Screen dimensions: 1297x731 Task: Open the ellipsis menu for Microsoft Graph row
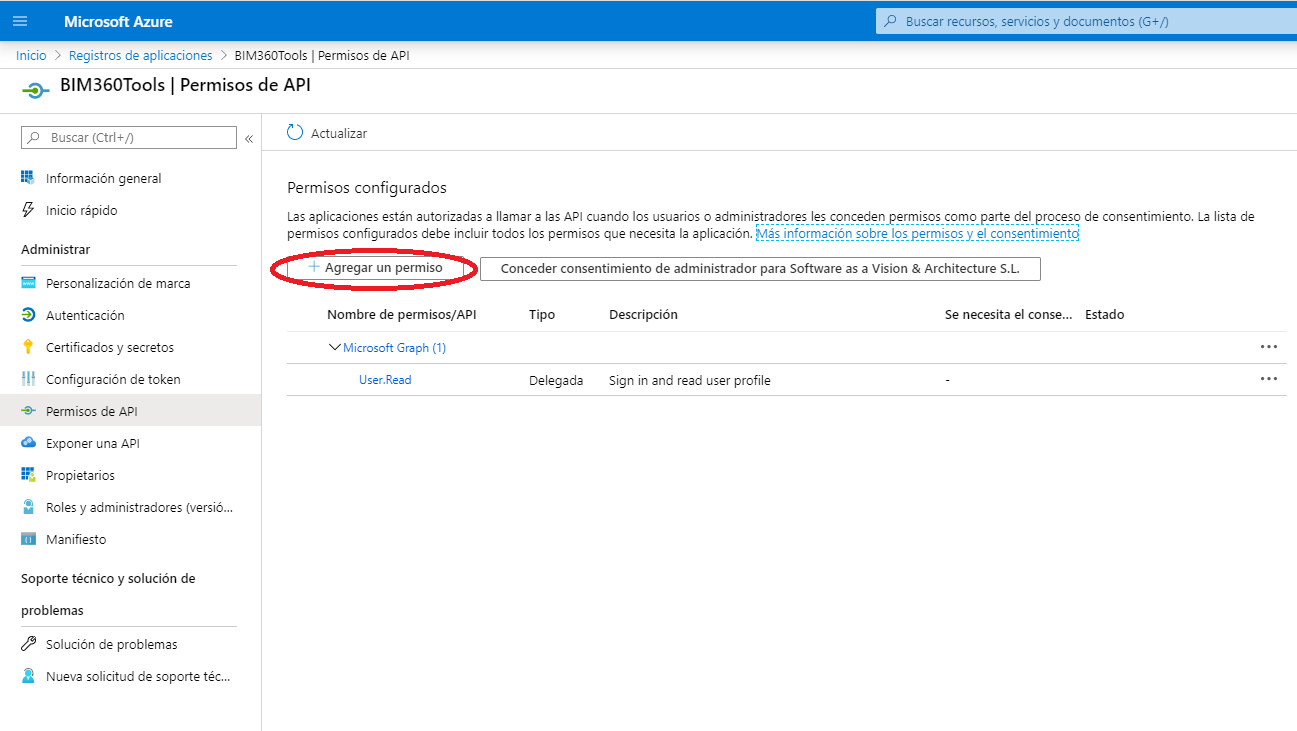[x=1269, y=347]
